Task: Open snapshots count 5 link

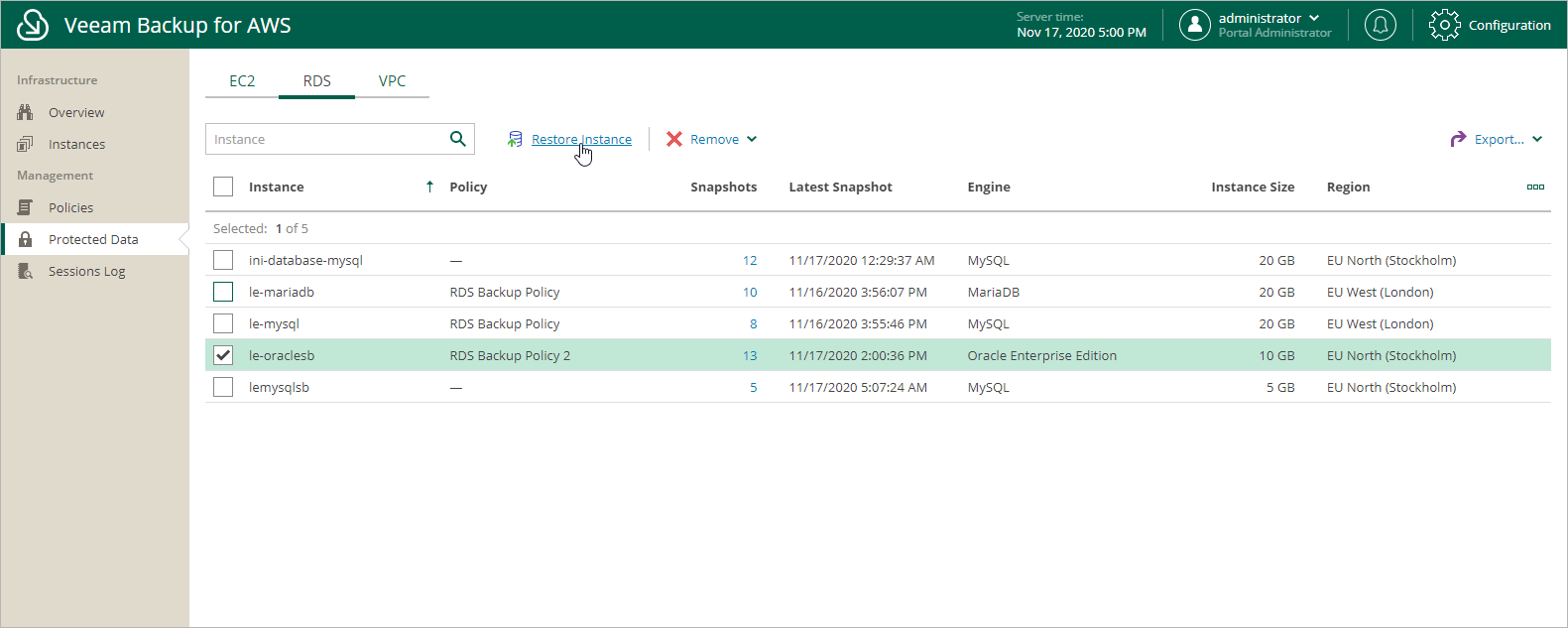Action: pyautogui.click(x=754, y=388)
